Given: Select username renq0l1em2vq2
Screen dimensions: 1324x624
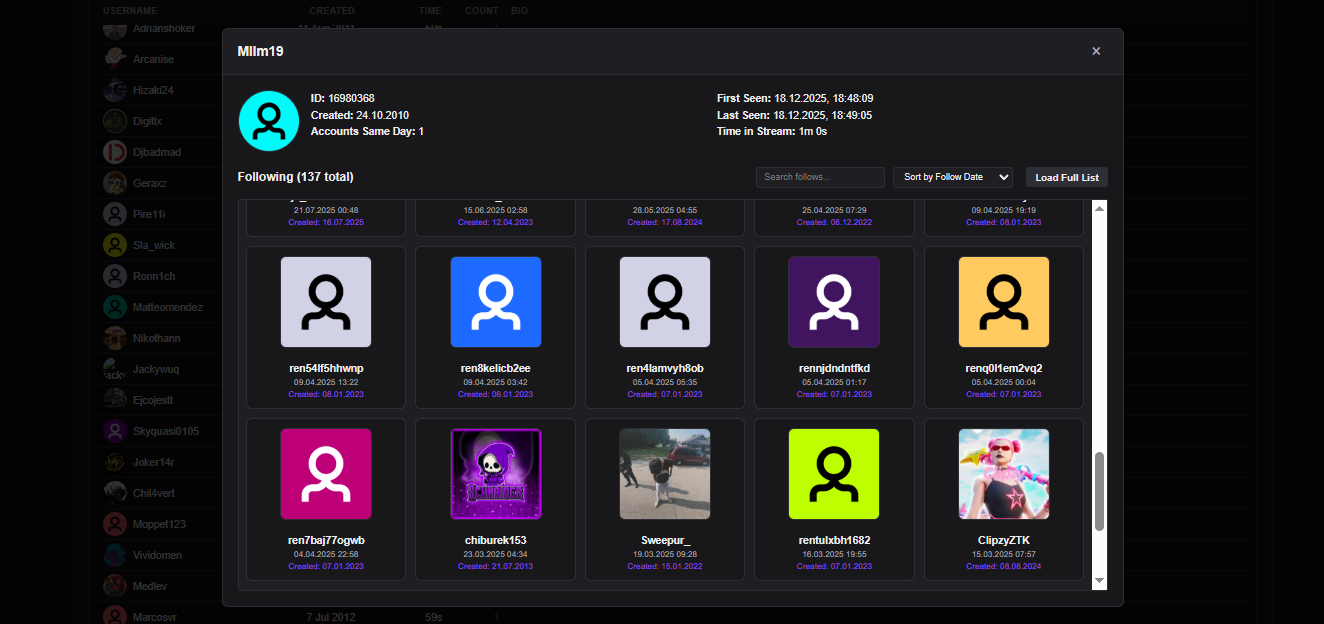Looking at the screenshot, I should 1004,368.
